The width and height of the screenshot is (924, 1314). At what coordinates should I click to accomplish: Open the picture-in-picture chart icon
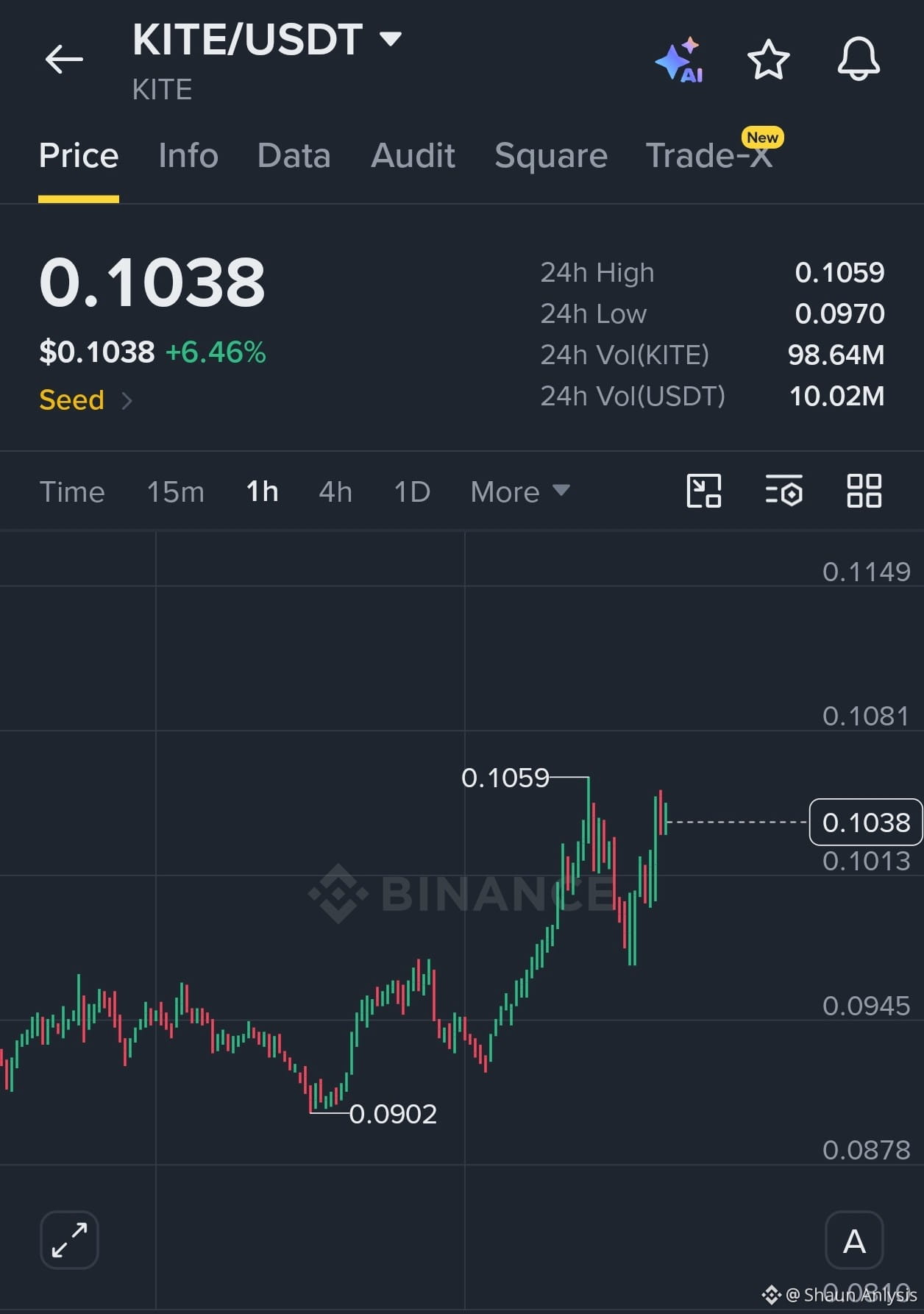pos(703,491)
